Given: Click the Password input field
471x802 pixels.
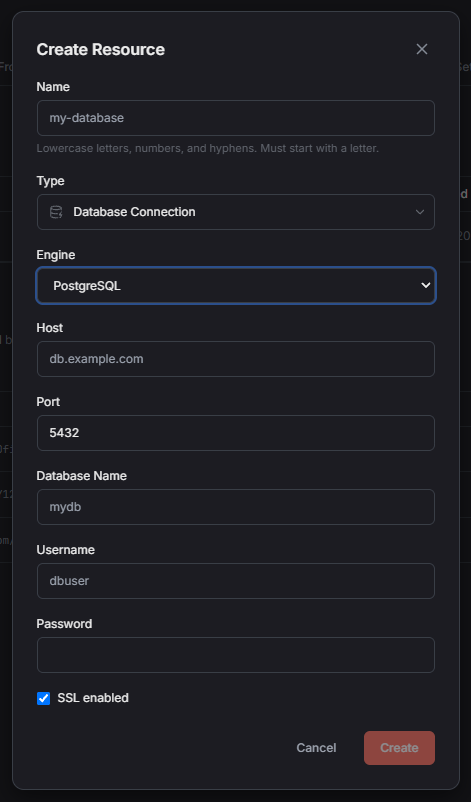Looking at the screenshot, I should (x=236, y=655).
